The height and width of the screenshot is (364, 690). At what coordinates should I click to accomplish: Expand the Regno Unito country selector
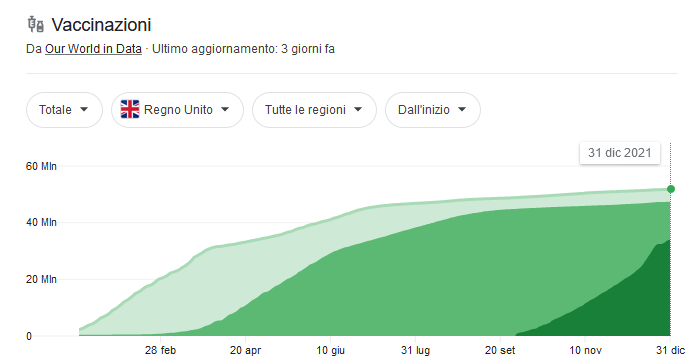177,110
